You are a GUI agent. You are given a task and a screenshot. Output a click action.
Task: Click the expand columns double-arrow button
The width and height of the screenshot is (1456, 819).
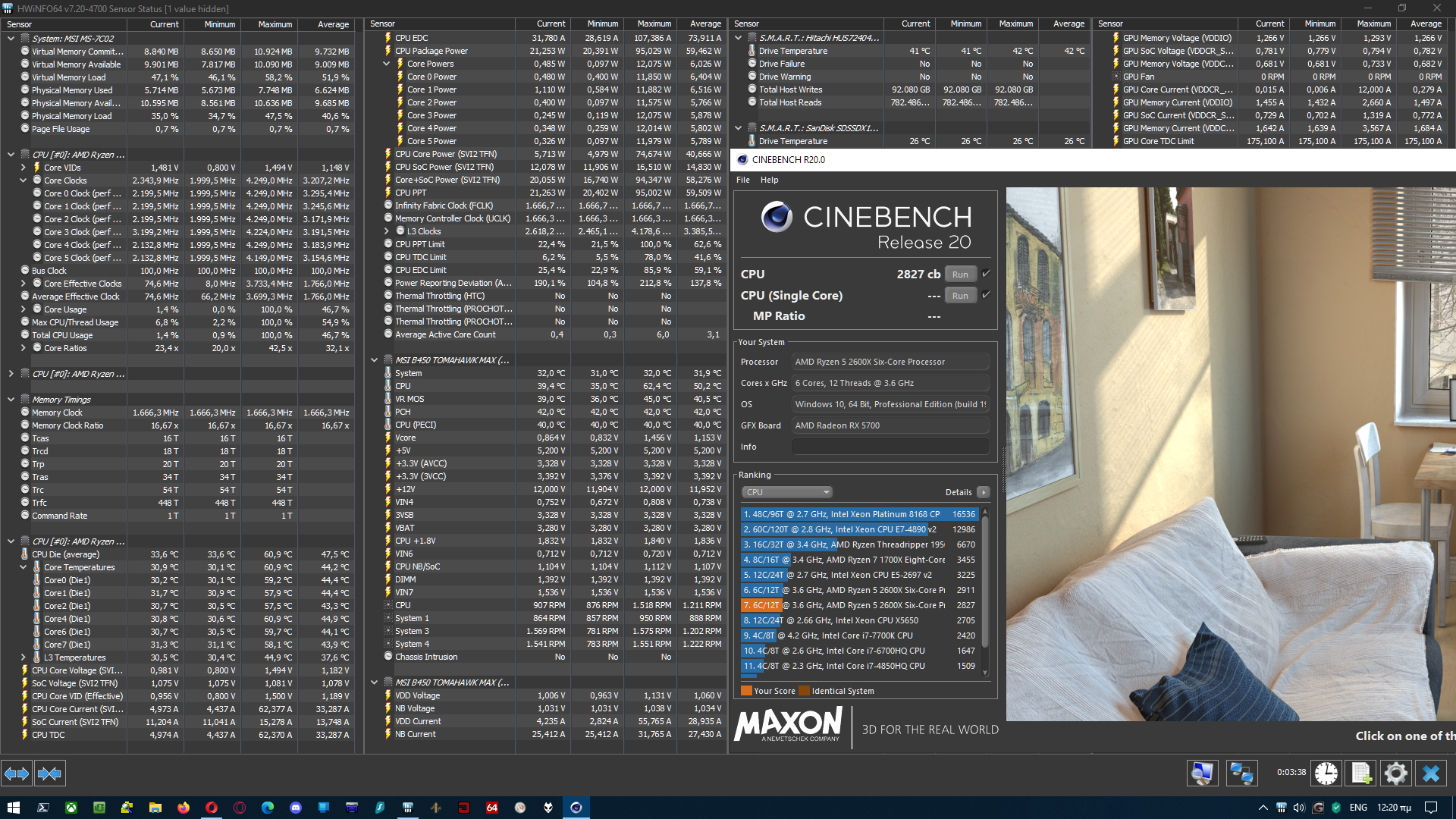pos(17,773)
